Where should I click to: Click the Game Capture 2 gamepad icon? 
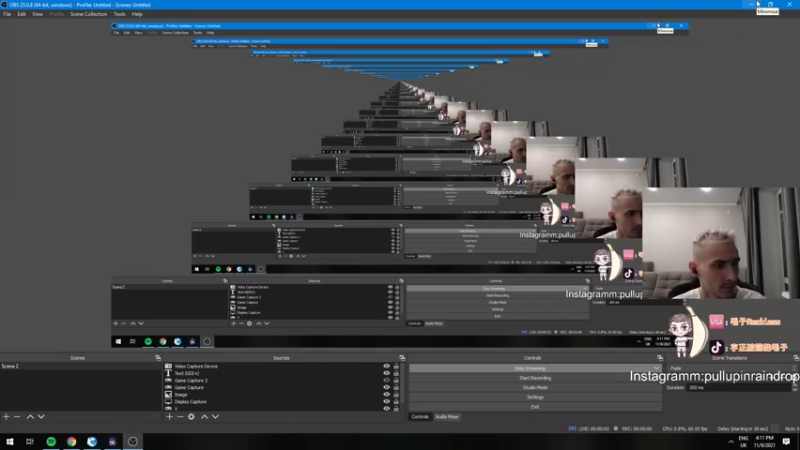click(168, 381)
